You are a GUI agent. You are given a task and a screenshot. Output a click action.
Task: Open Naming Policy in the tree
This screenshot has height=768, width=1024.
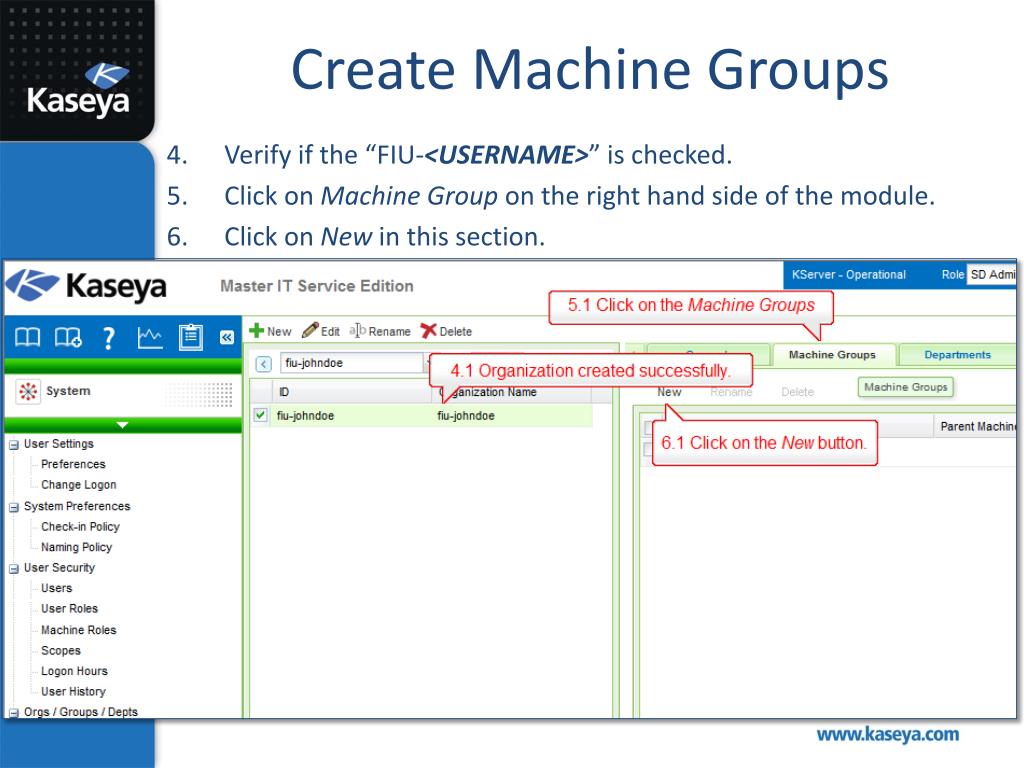point(76,547)
